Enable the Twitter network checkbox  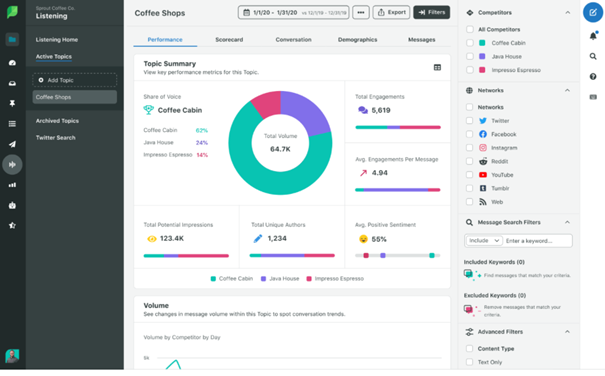point(470,121)
